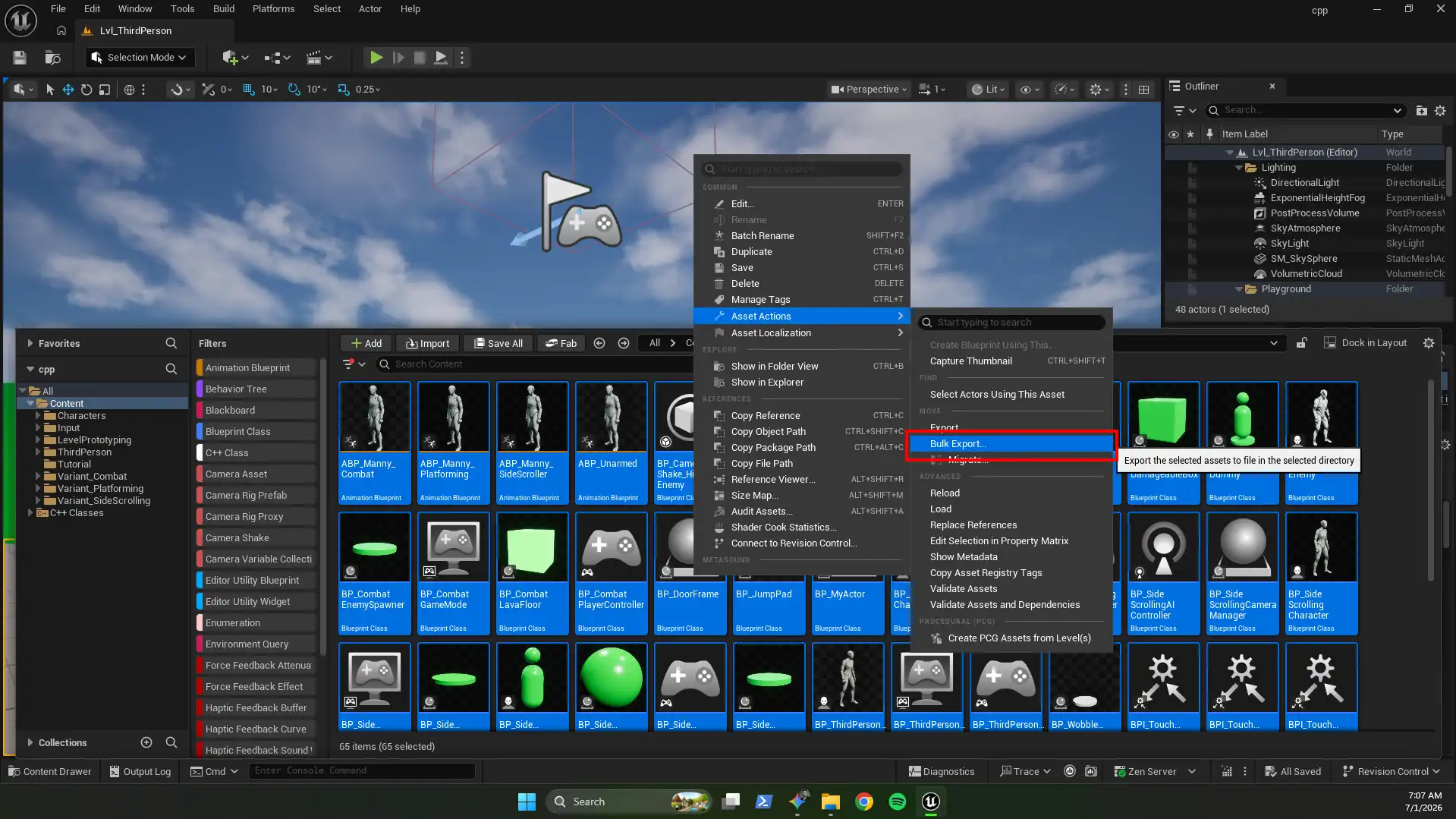Click the Outliner settings gear icon
Viewport: 1456px width, 819px height.
coord(1440,111)
